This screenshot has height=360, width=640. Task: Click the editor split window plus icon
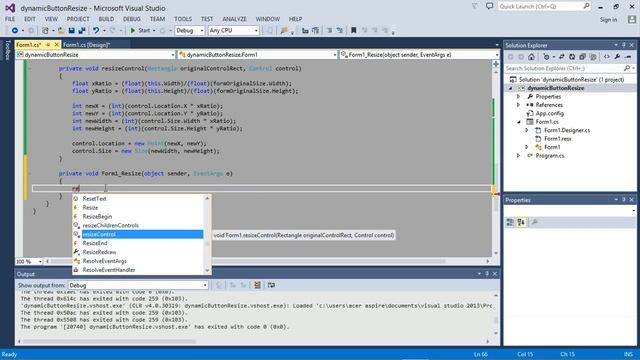496,64
